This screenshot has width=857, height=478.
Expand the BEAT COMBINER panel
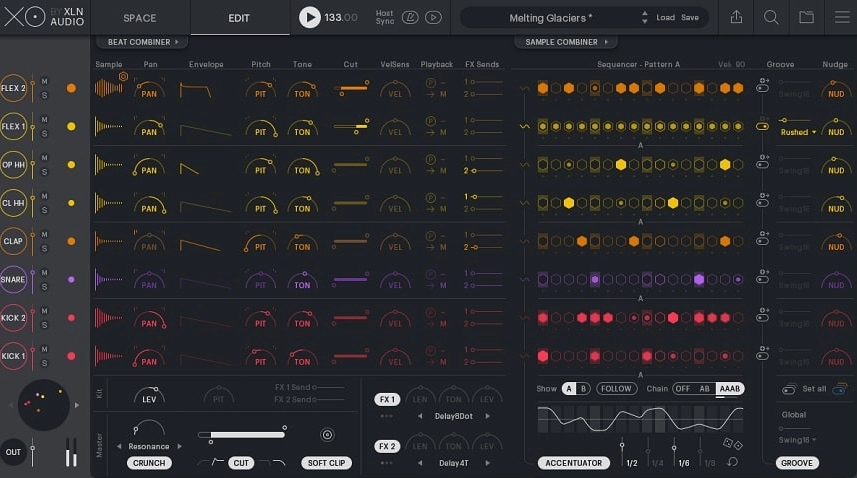pyautogui.click(x=142, y=42)
